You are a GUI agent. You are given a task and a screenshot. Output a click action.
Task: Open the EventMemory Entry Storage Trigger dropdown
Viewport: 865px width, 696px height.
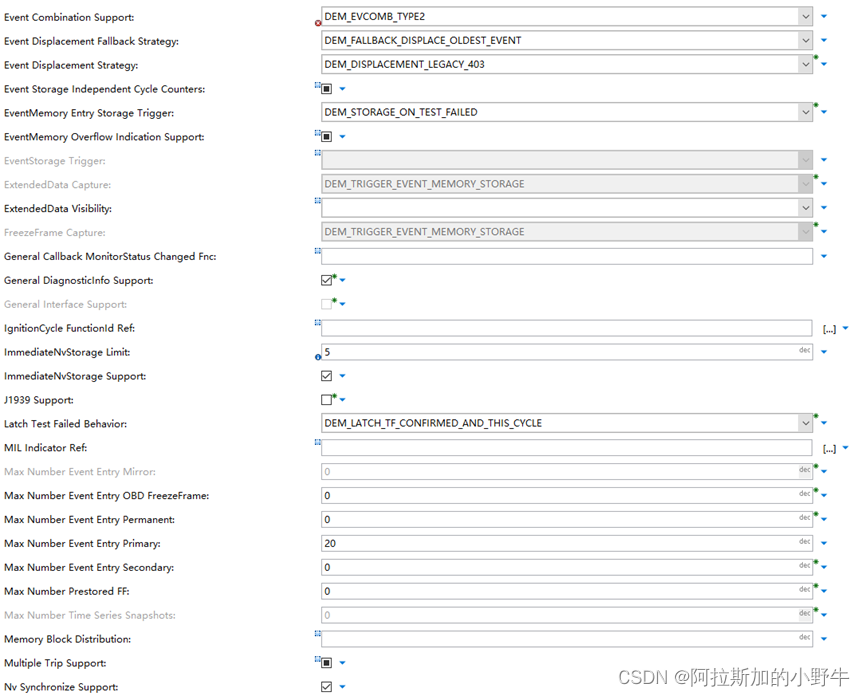coord(805,112)
